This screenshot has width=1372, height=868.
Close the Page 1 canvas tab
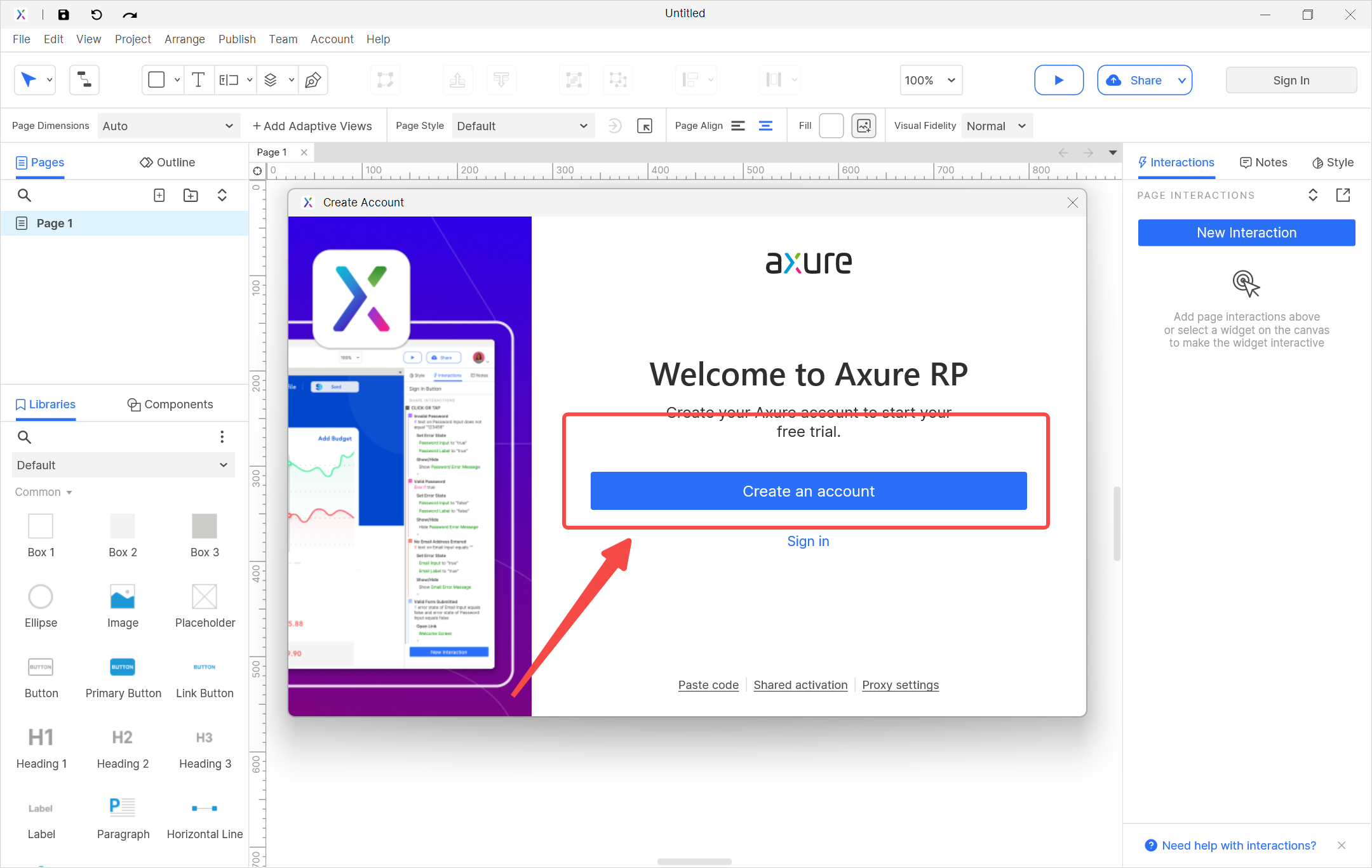coord(304,152)
